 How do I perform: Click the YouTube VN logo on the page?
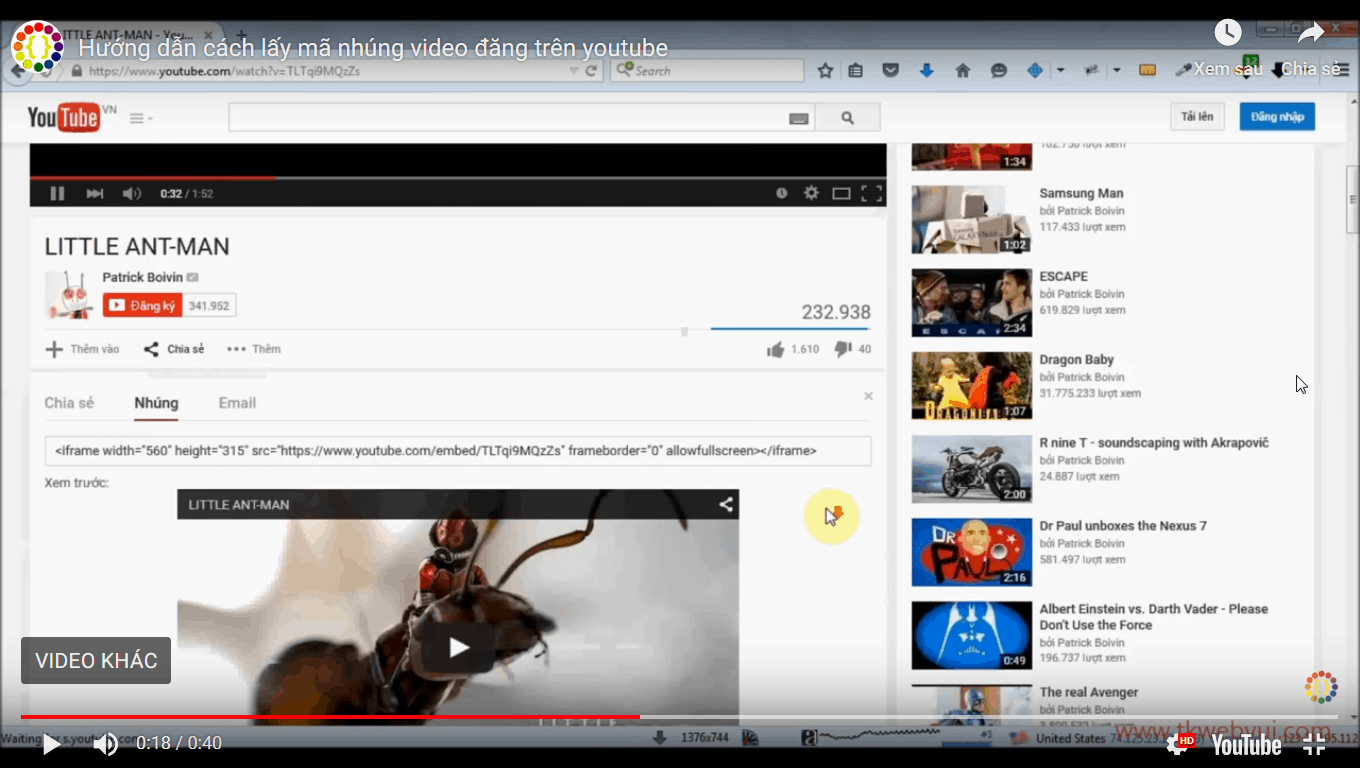pyautogui.click(x=72, y=117)
